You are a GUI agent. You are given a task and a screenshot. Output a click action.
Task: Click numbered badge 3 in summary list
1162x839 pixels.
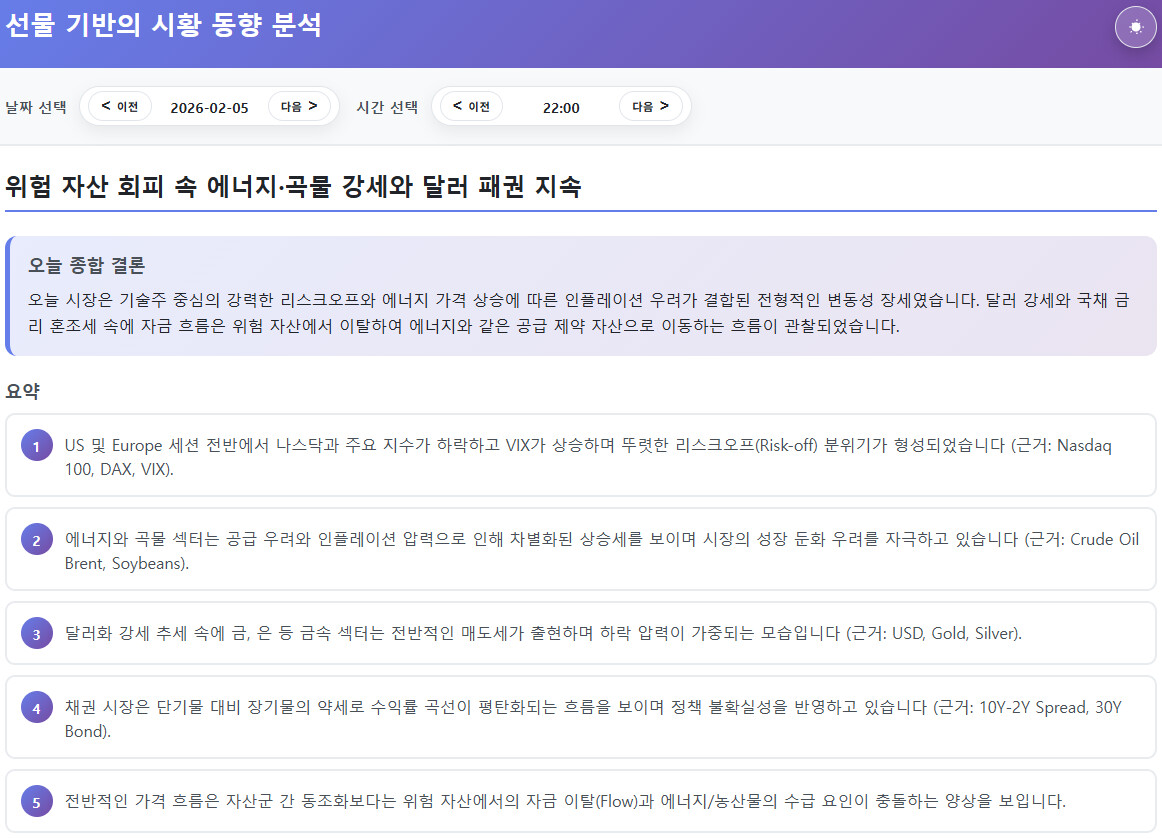[x=36, y=634]
